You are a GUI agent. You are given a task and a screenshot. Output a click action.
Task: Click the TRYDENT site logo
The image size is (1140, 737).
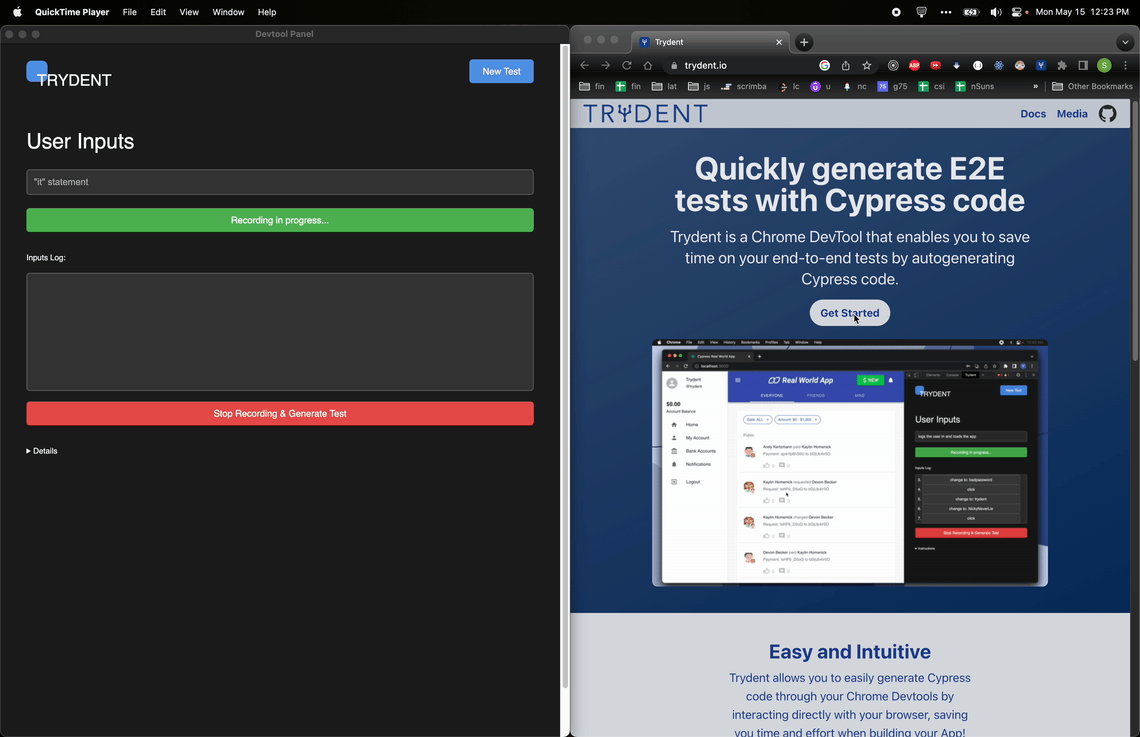pos(645,114)
